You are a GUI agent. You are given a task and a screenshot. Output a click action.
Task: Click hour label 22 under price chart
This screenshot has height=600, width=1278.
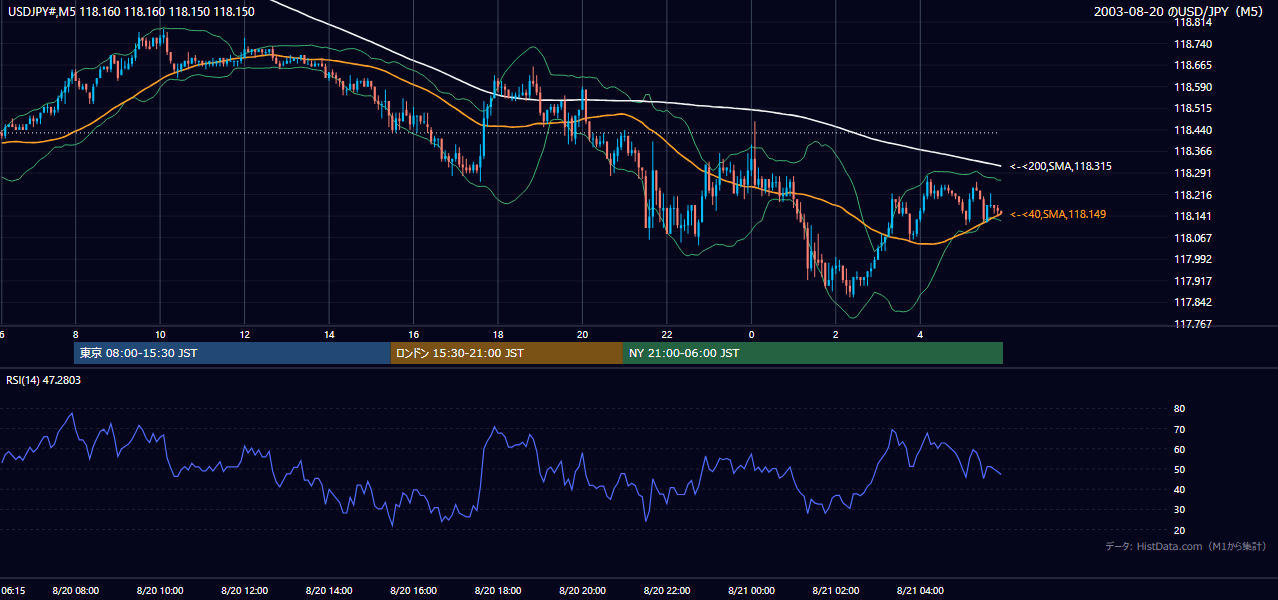click(667, 334)
